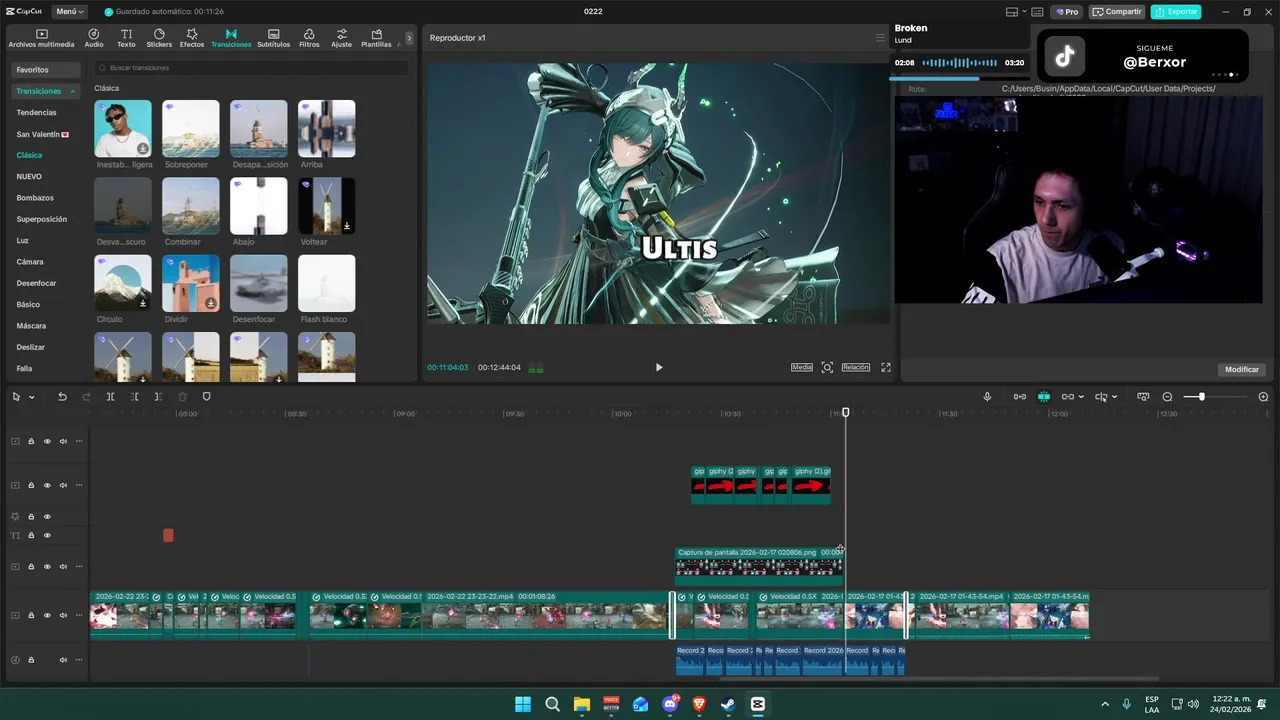Toggle visibility of the effects track
Screen dimensions: 1280x720
tap(47, 517)
